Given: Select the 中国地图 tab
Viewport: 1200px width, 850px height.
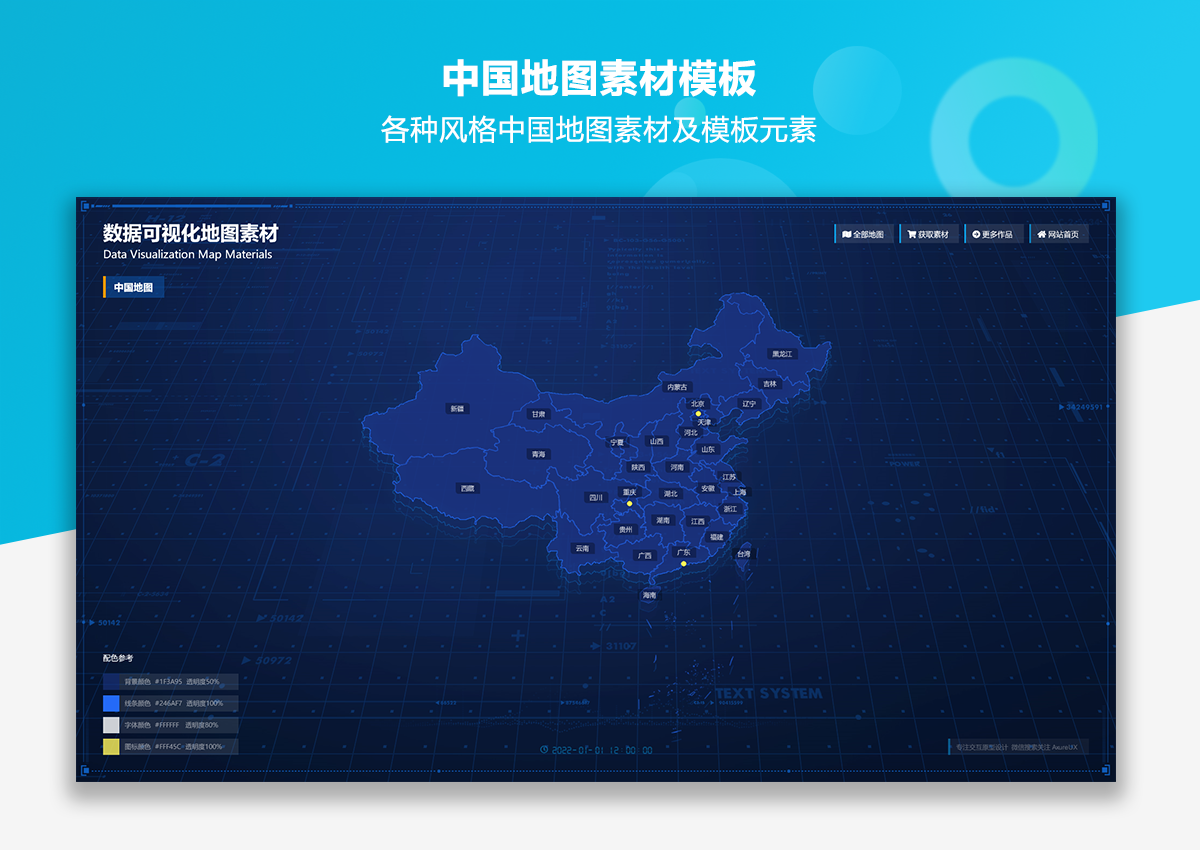Looking at the screenshot, I should click(133, 287).
